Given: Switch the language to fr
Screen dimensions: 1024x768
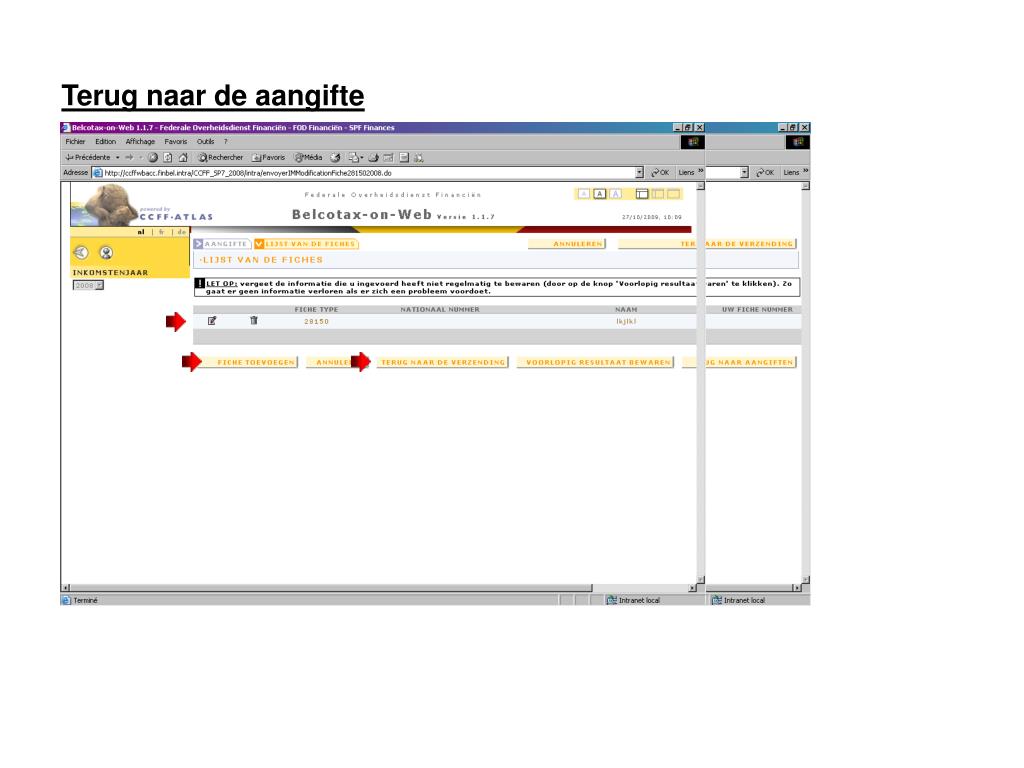Looking at the screenshot, I should point(162,232).
